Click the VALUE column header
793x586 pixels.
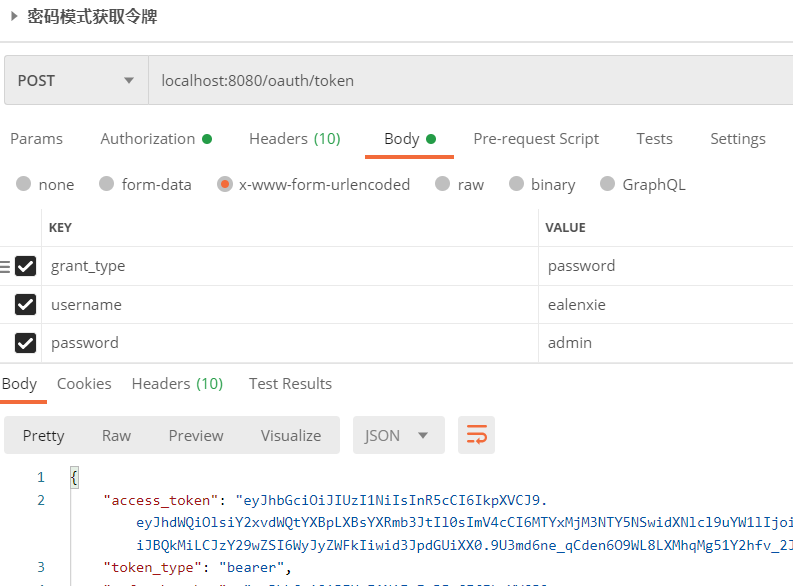pos(565,228)
